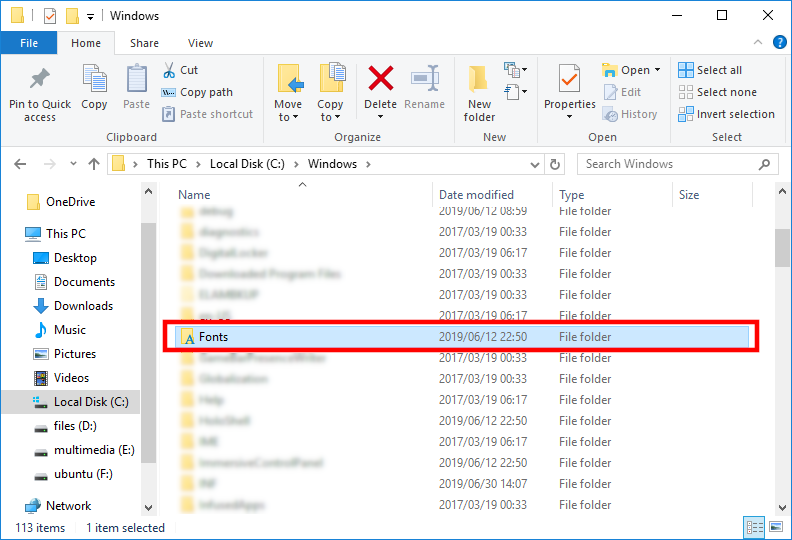Open the address bar history dropdown
Screen dimensions: 792x540
coord(534,164)
